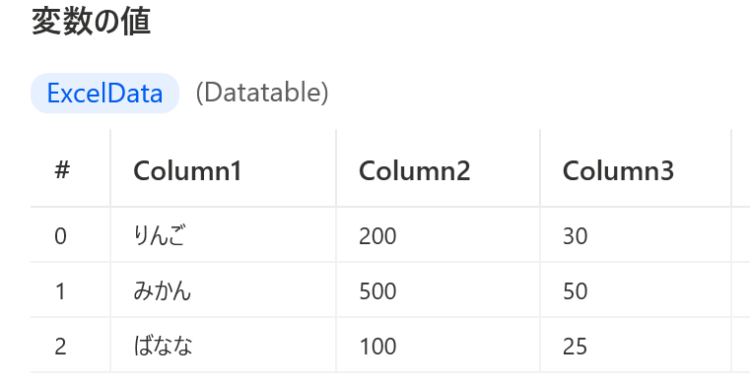
Task: Click the Column3 cell with value 30
Action: pyautogui.click(x=636, y=235)
